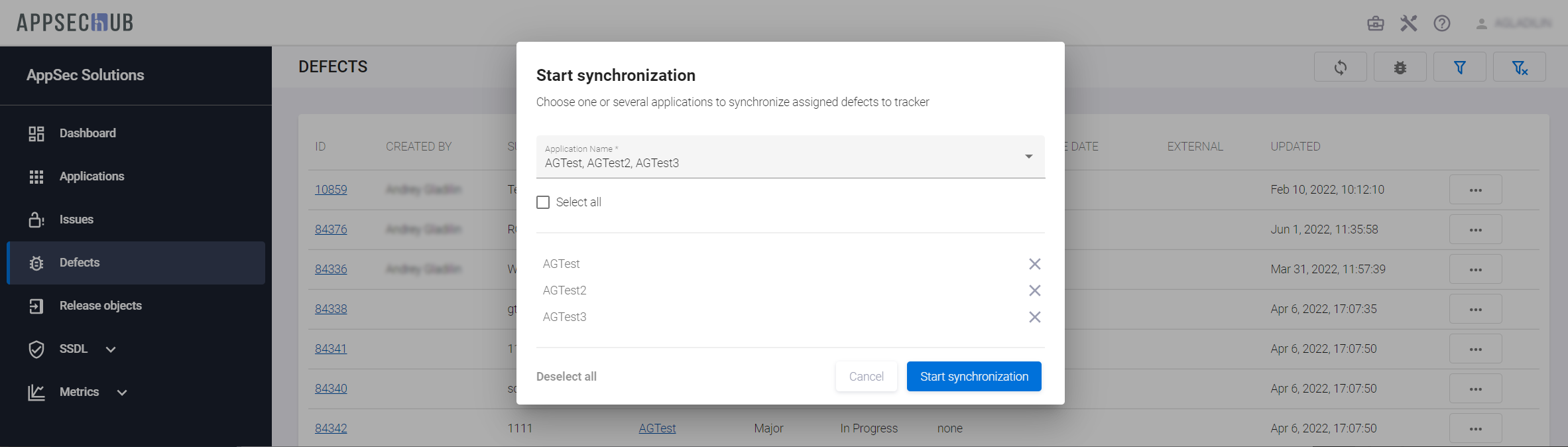Viewport: 1568px width, 447px height.
Task: Open Release objects in sidebar
Action: pos(100,306)
